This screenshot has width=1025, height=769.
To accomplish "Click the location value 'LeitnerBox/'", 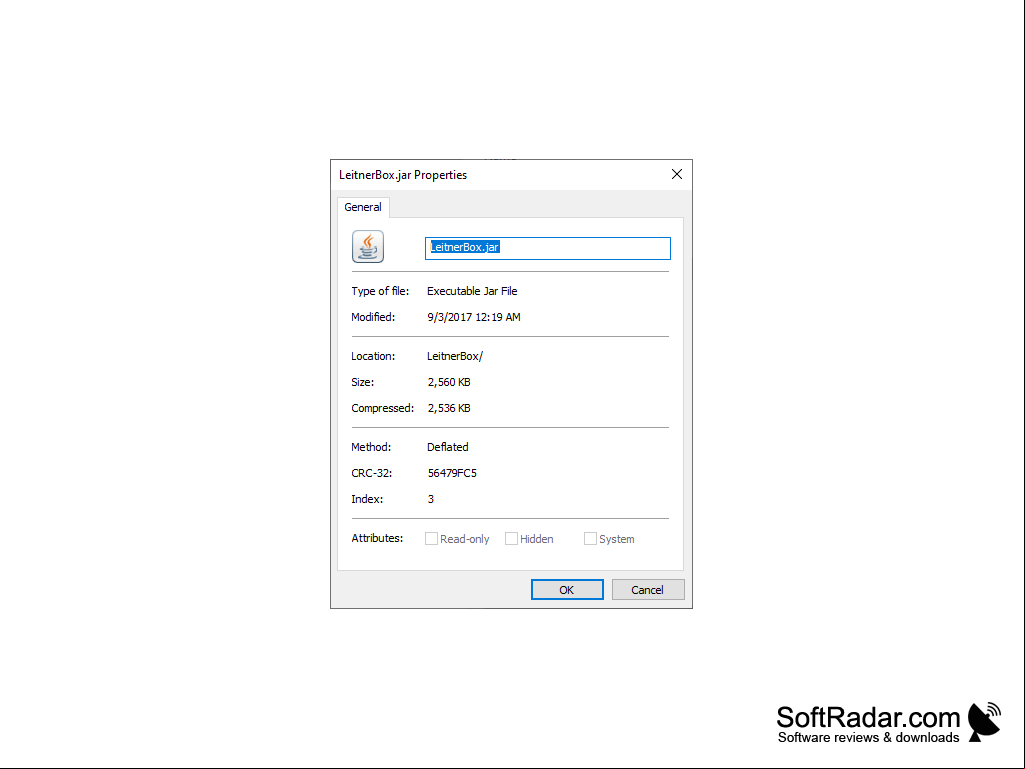I will (x=455, y=356).
